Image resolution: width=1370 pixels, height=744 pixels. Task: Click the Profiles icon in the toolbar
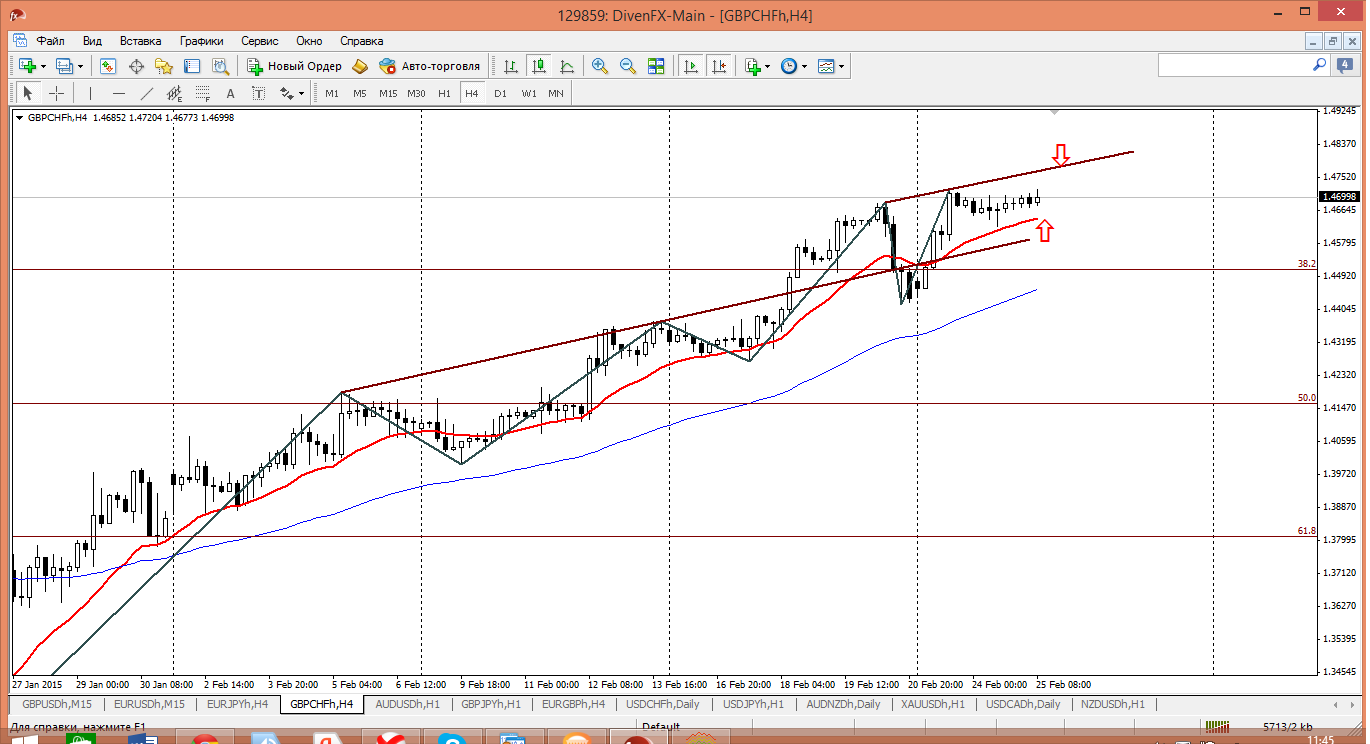65,66
